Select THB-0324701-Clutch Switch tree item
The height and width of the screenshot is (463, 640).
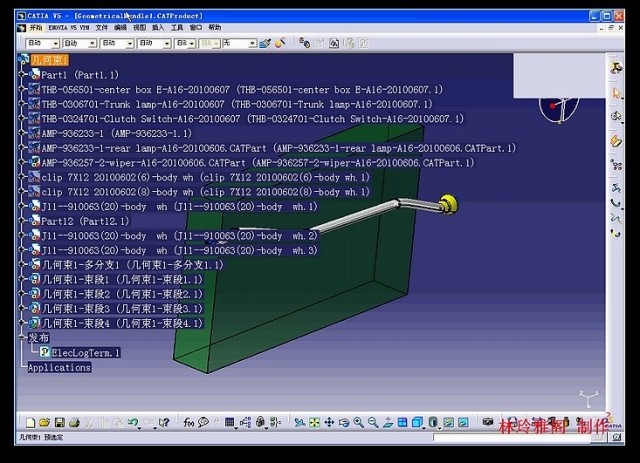[x=253, y=119]
